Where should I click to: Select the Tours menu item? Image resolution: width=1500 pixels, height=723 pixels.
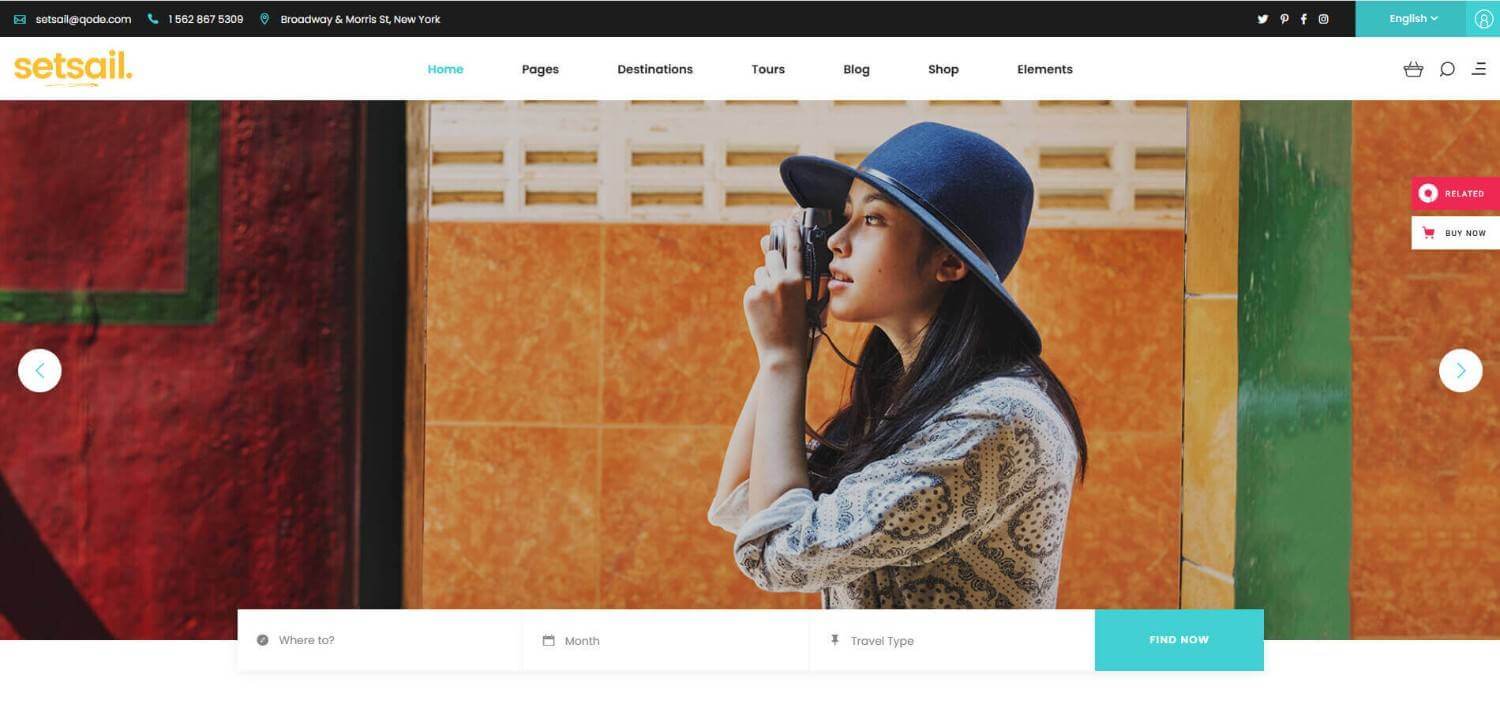[x=767, y=69]
